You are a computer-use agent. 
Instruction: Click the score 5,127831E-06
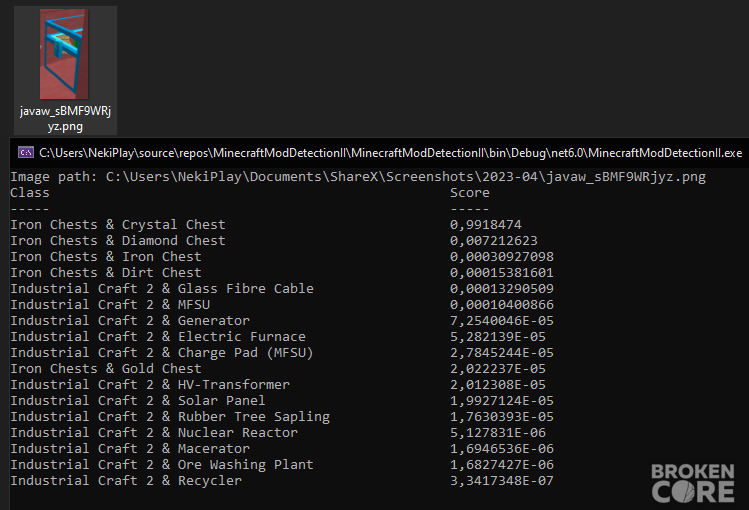coord(498,433)
